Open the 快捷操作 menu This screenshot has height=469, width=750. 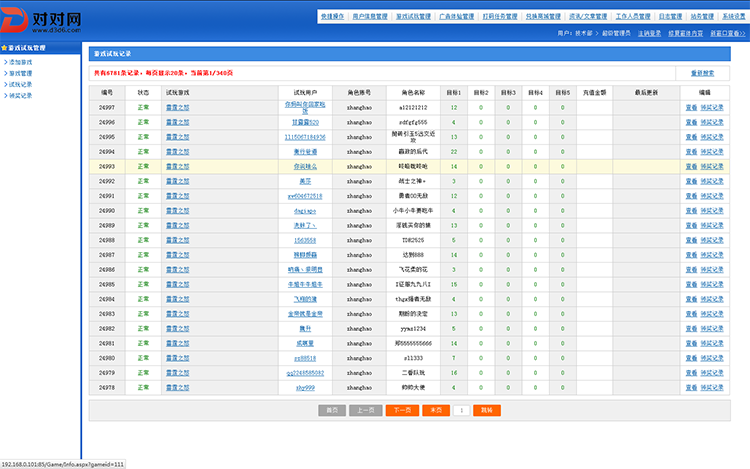pyautogui.click(x=332, y=16)
